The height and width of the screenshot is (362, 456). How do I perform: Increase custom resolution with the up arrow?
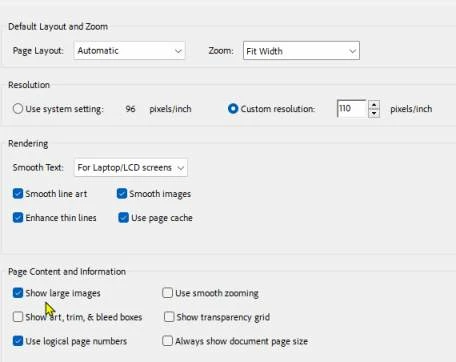pos(374,105)
